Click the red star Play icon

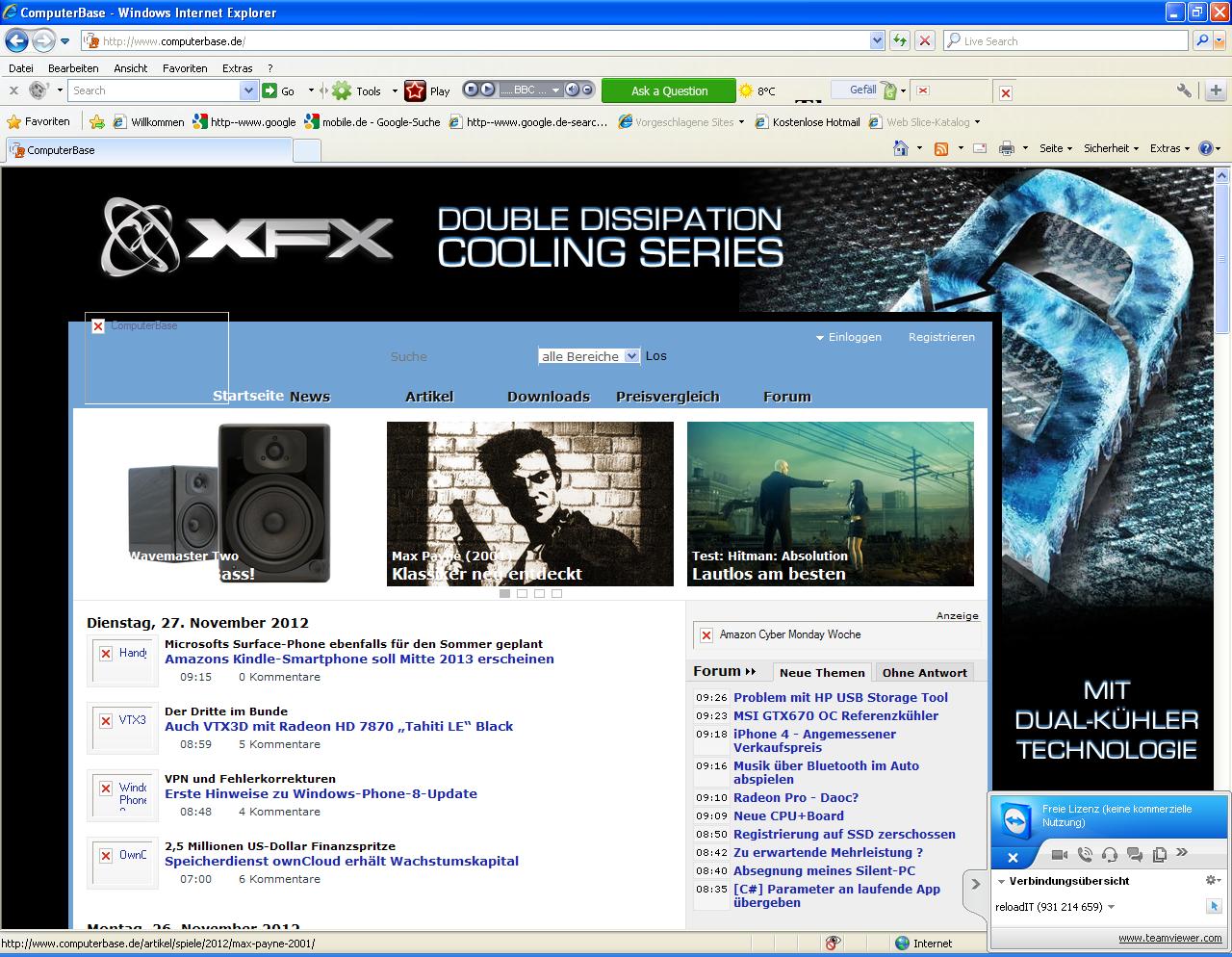coord(415,91)
